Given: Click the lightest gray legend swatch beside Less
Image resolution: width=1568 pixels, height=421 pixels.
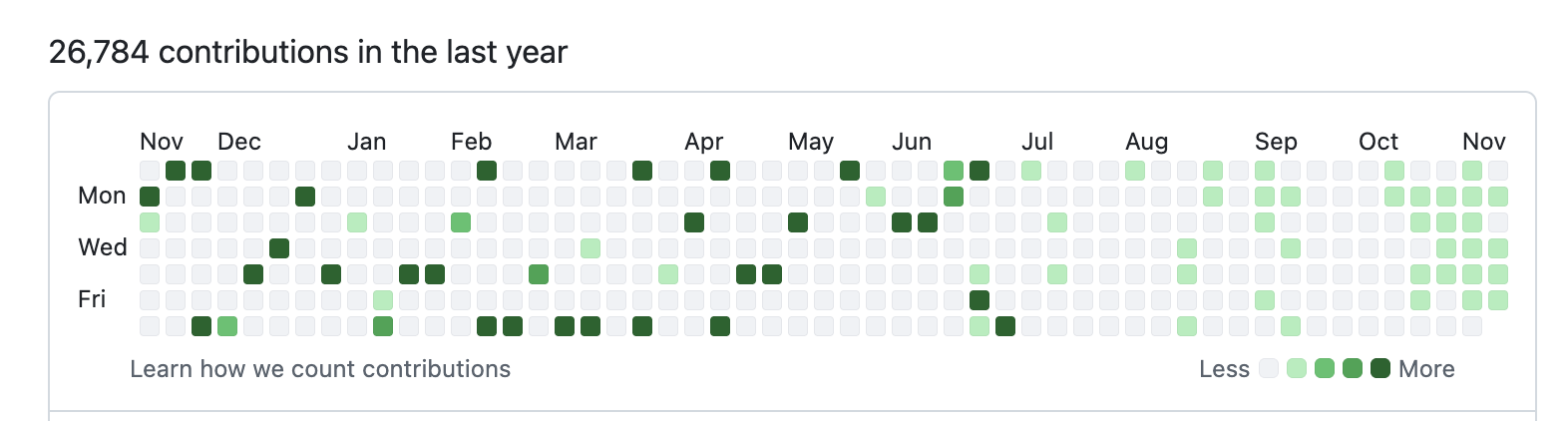Looking at the screenshot, I should click(1269, 369).
